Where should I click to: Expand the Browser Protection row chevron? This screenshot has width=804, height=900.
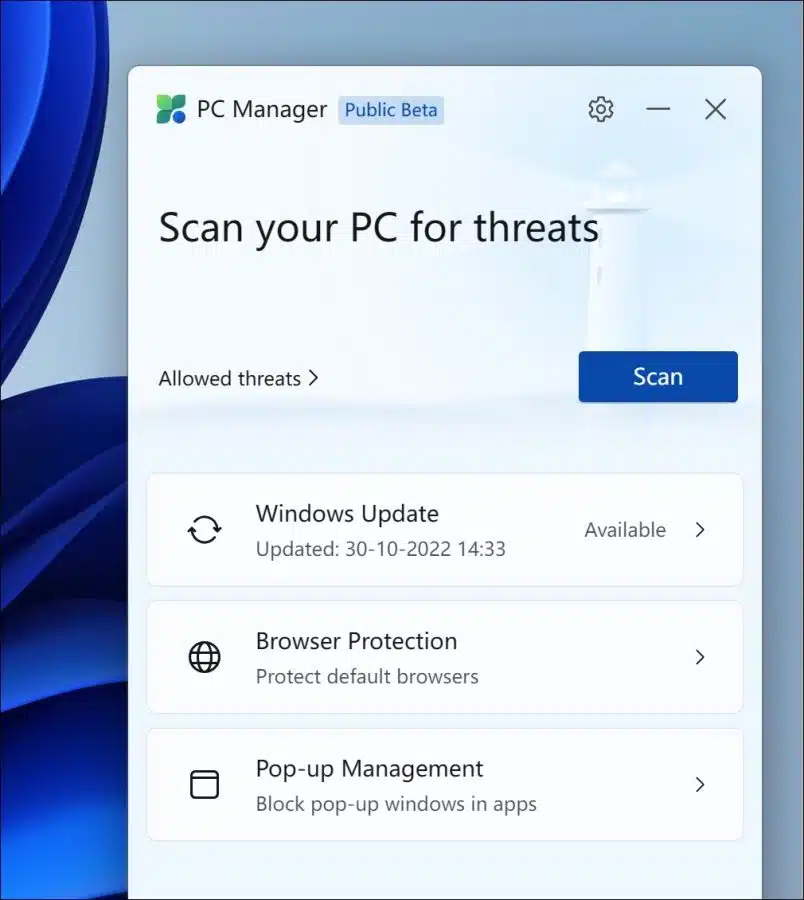click(x=700, y=657)
